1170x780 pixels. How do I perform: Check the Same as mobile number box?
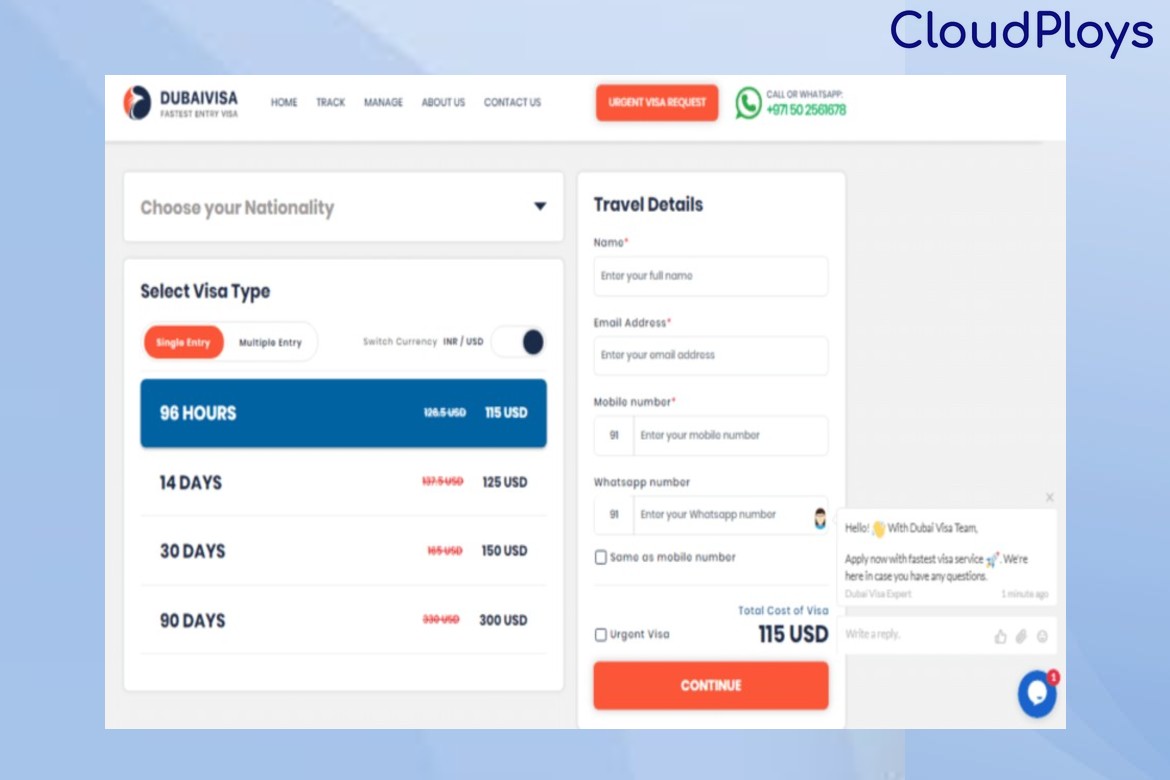pyautogui.click(x=601, y=558)
